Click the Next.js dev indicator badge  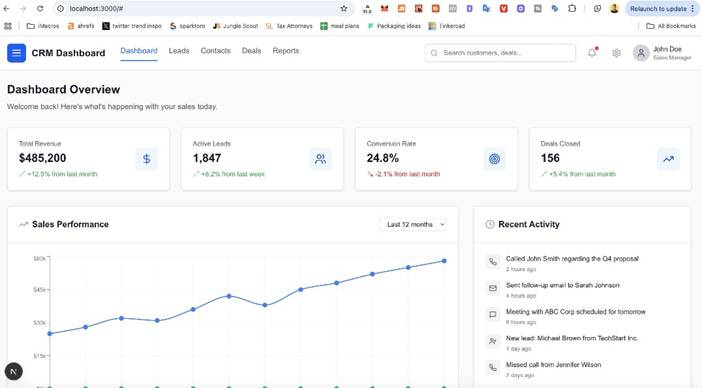(13, 371)
